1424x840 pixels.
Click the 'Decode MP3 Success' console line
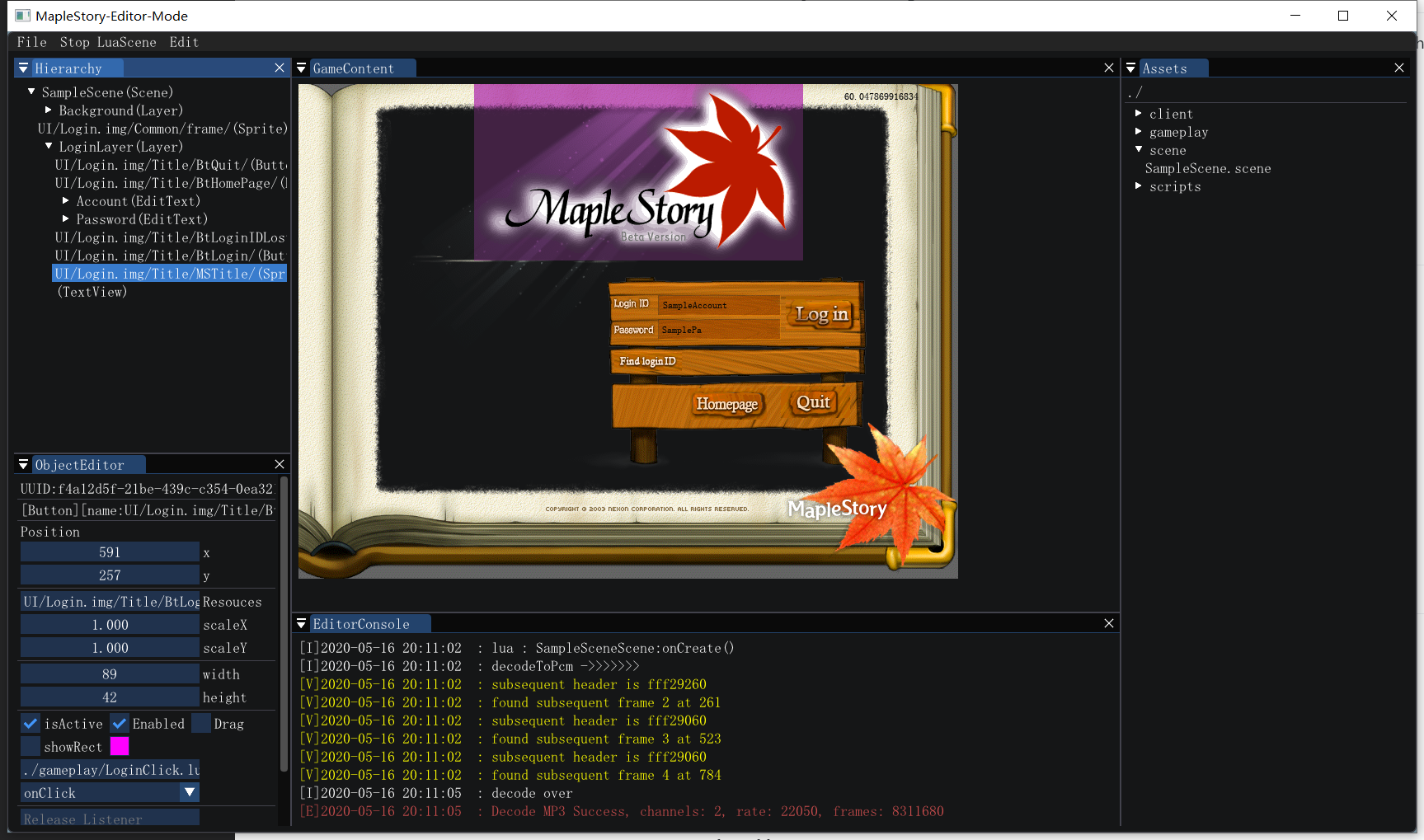pyautogui.click(x=622, y=811)
